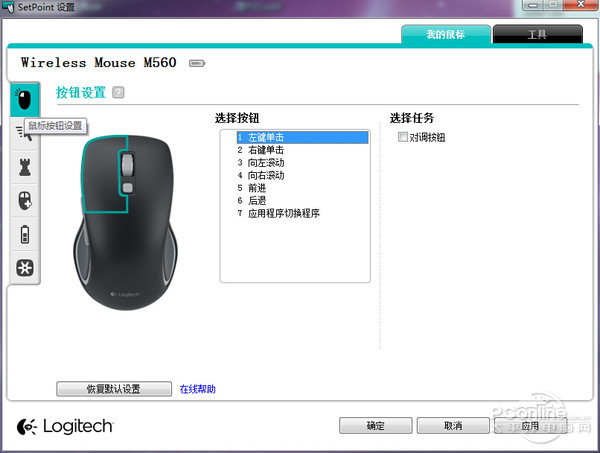600x453 pixels.
Task: Click the highlighted left button on mouse image
Action: pos(101,174)
